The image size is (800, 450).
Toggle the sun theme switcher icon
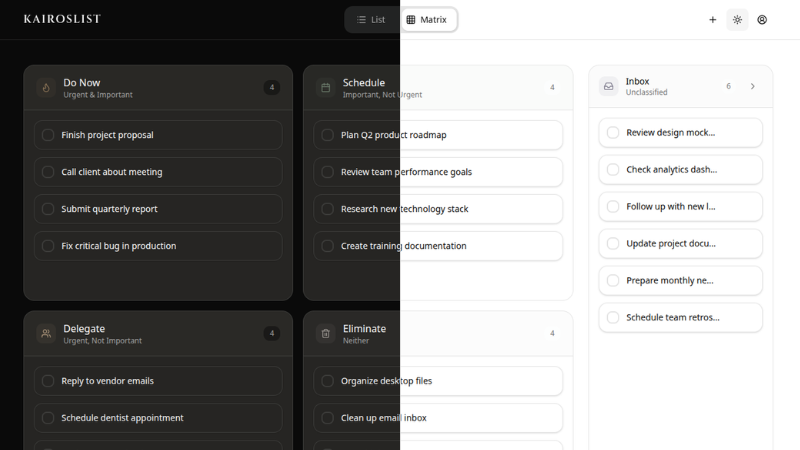click(x=737, y=20)
